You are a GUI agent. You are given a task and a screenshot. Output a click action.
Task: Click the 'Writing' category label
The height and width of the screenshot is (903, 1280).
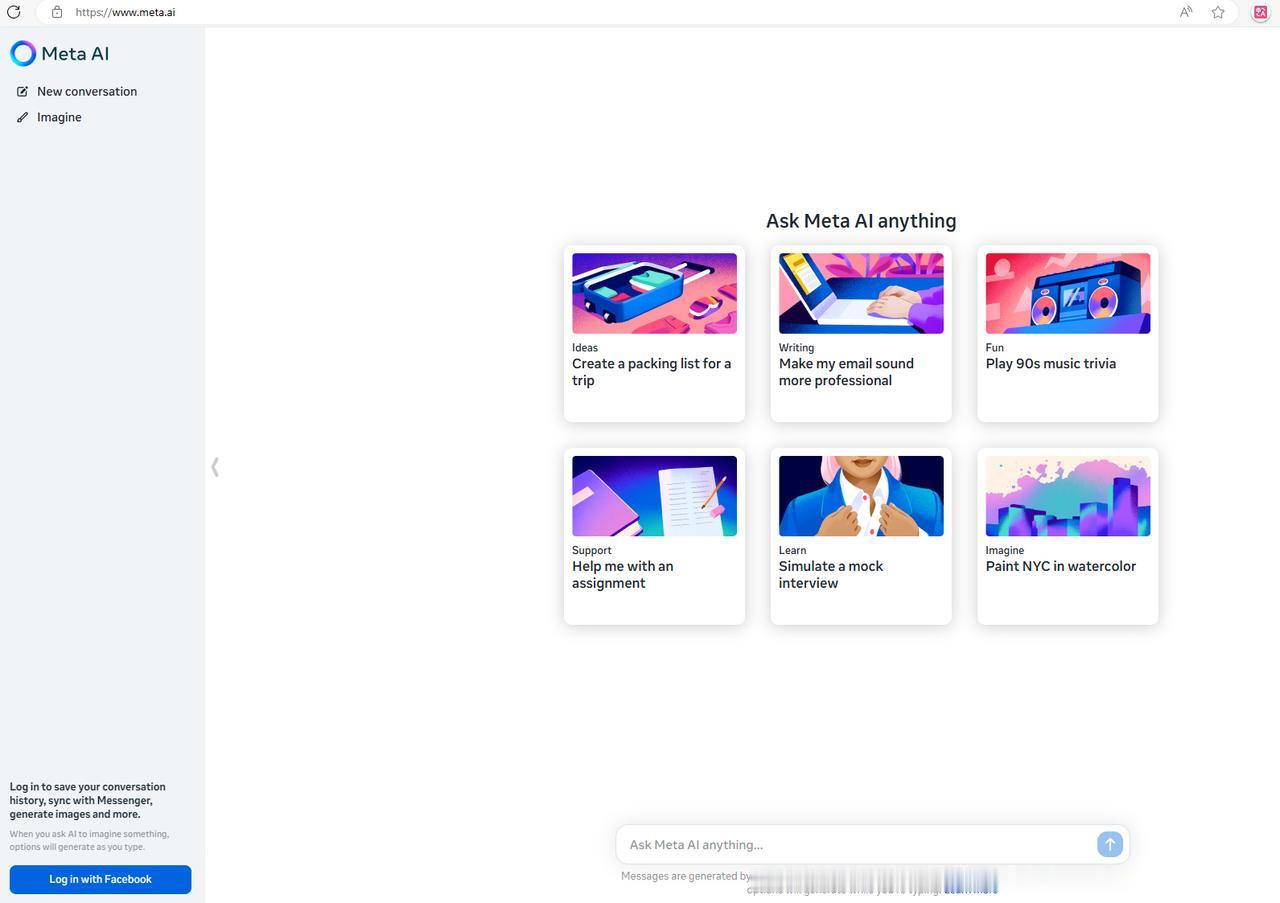[x=796, y=348]
